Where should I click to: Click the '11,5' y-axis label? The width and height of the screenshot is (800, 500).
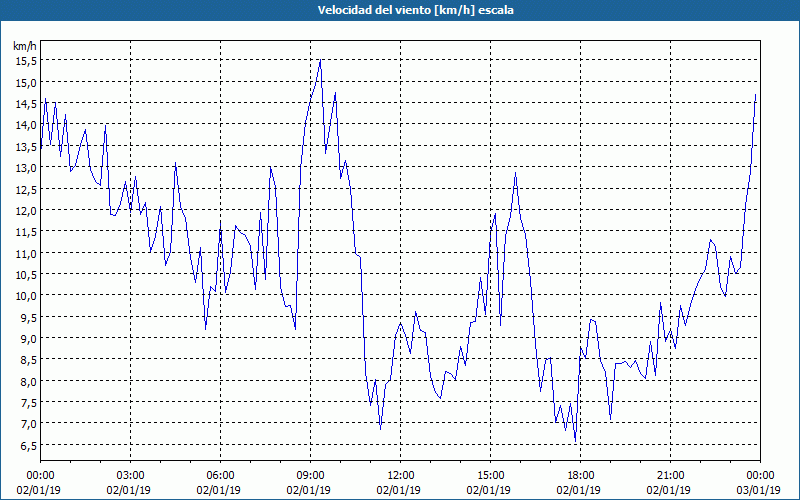[26, 232]
